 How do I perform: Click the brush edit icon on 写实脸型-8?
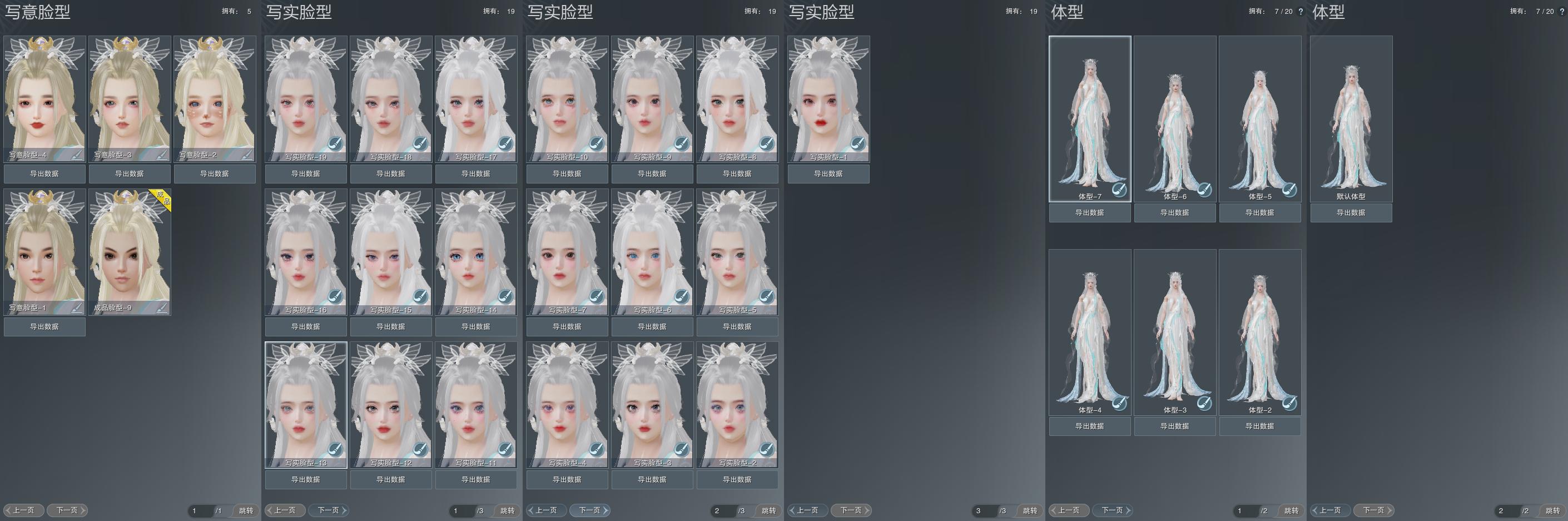(x=766, y=144)
